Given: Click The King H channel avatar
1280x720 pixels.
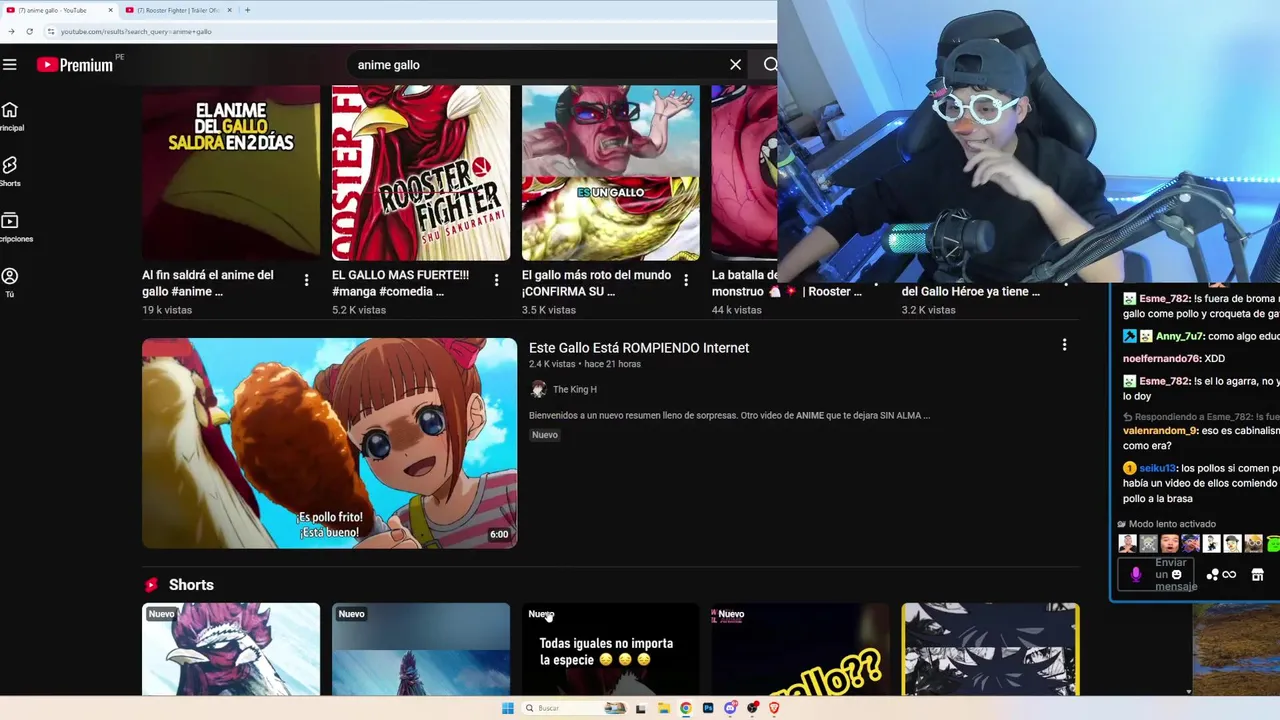Looking at the screenshot, I should [x=538, y=390].
